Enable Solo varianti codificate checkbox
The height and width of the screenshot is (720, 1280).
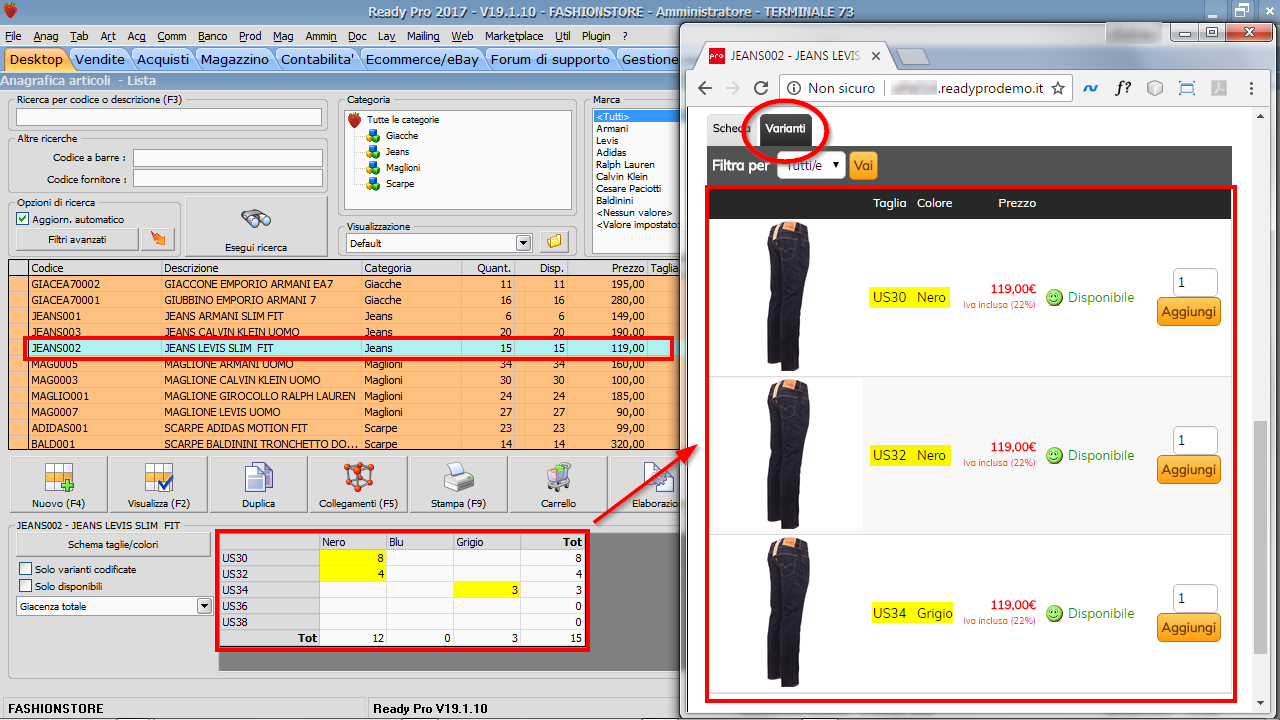[26, 569]
